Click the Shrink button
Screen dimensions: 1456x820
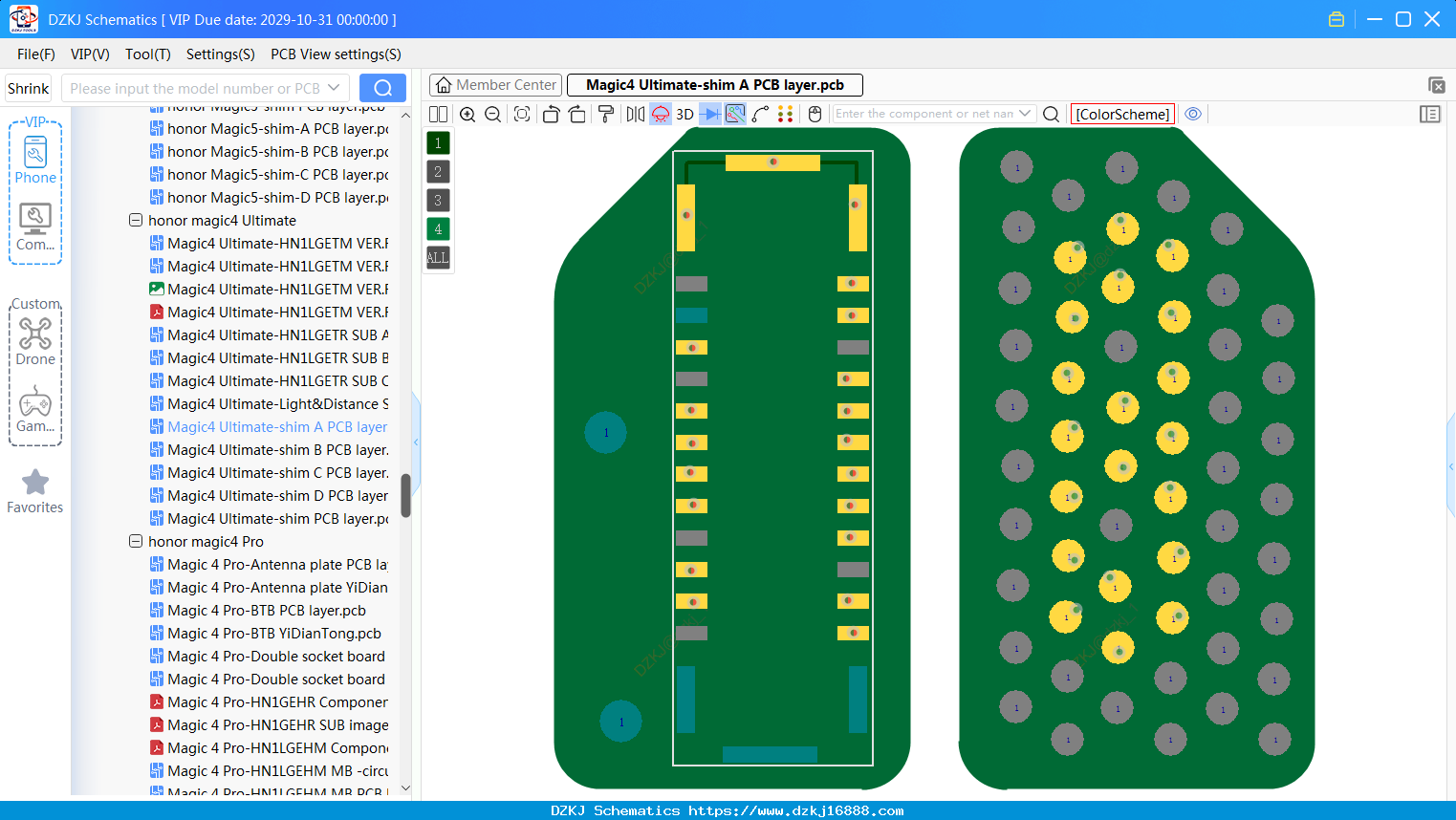(29, 88)
